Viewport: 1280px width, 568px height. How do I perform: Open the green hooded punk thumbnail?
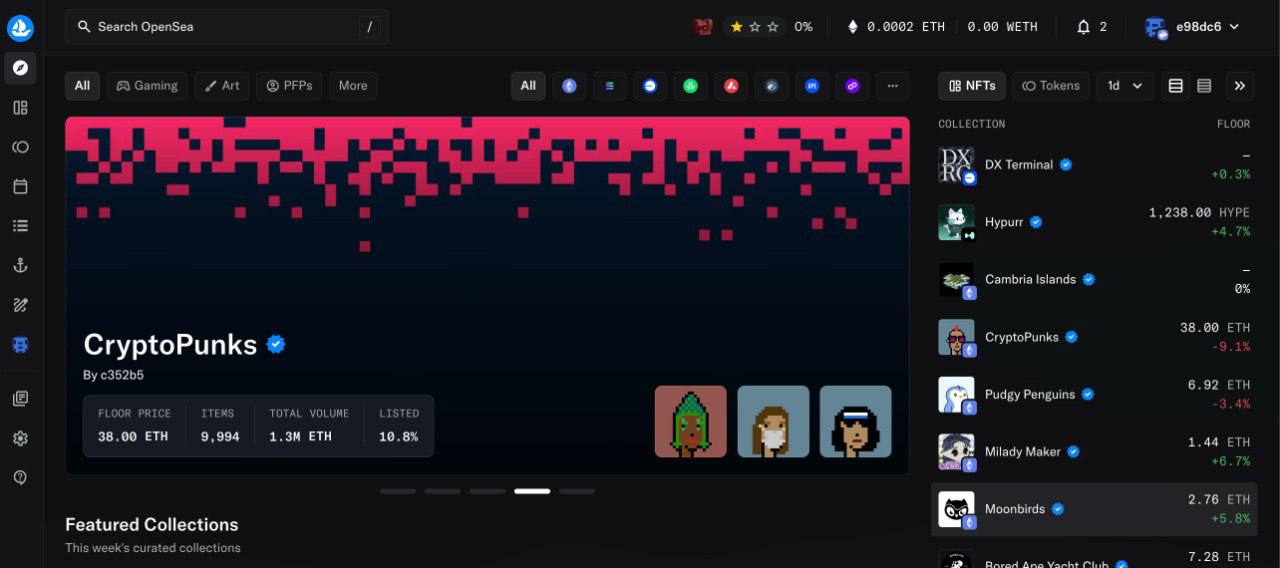[x=691, y=422]
